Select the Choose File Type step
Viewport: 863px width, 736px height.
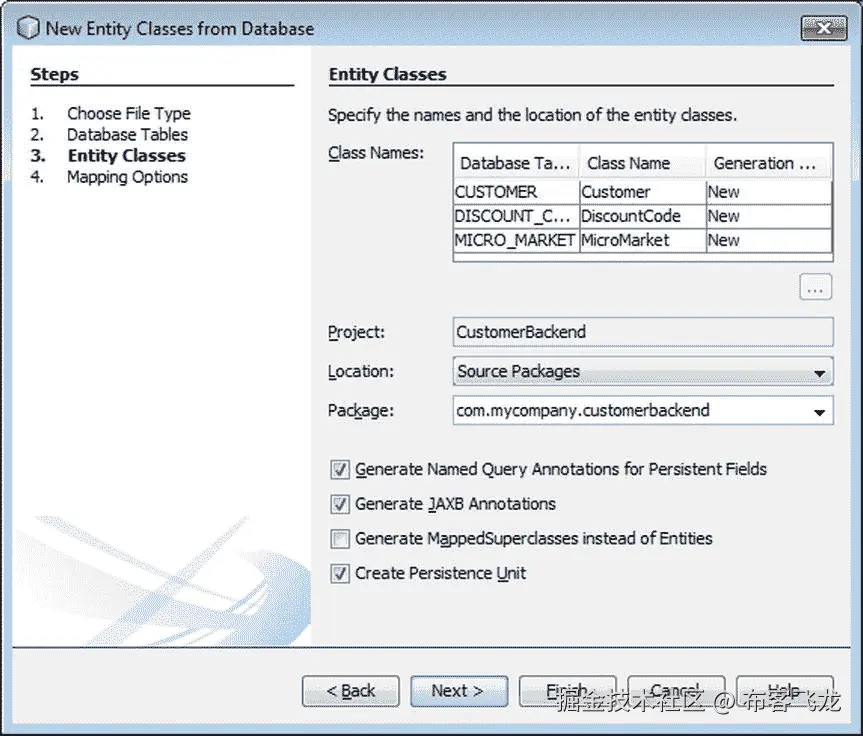[128, 113]
